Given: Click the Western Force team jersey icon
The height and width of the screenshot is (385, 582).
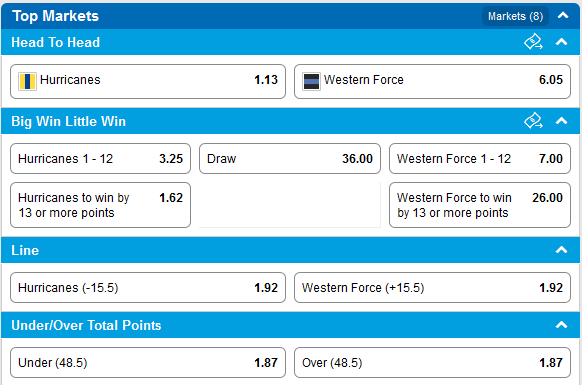Looking at the screenshot, I should (x=311, y=81).
